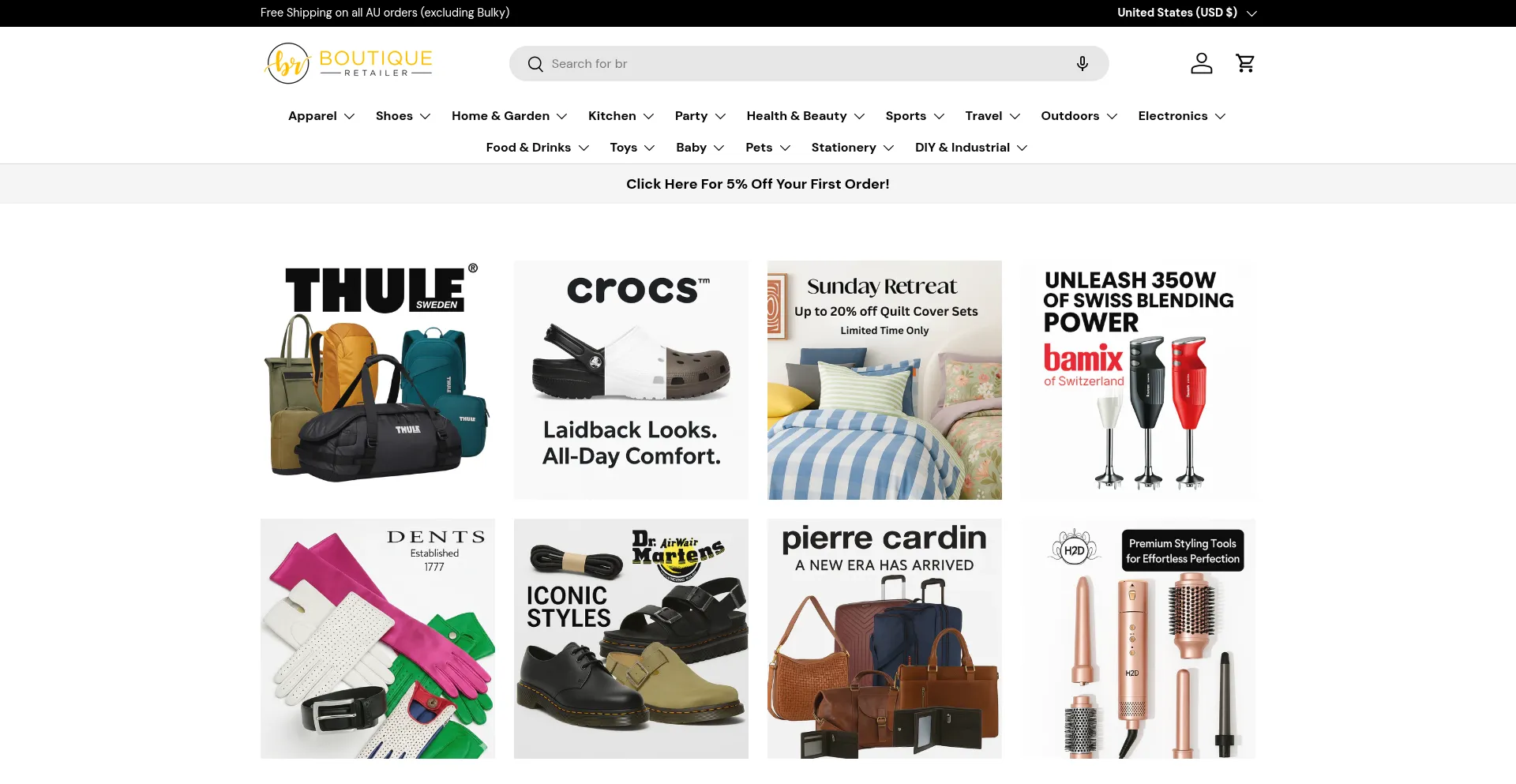Image resolution: width=1516 pixels, height=784 pixels.
Task: Click the search magnifier icon
Action: (x=535, y=64)
